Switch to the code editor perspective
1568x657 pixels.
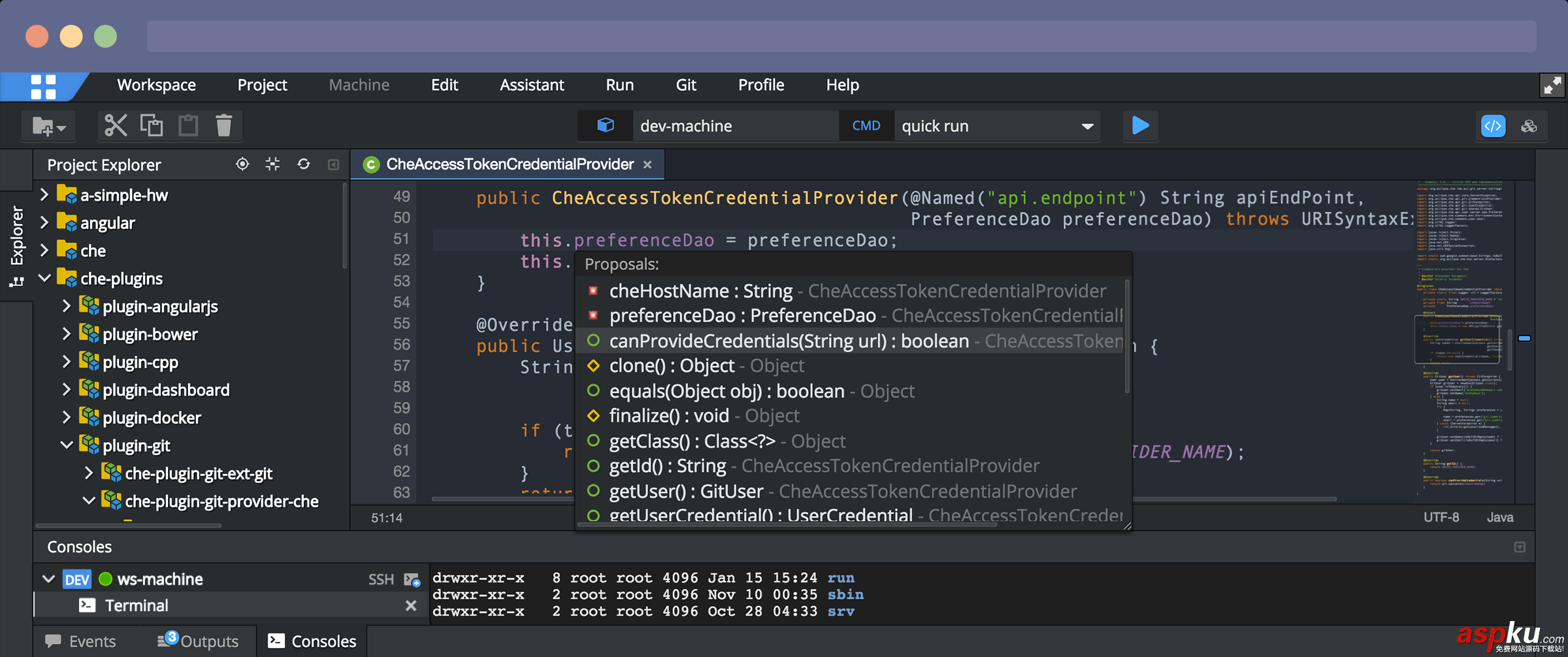coord(1493,126)
